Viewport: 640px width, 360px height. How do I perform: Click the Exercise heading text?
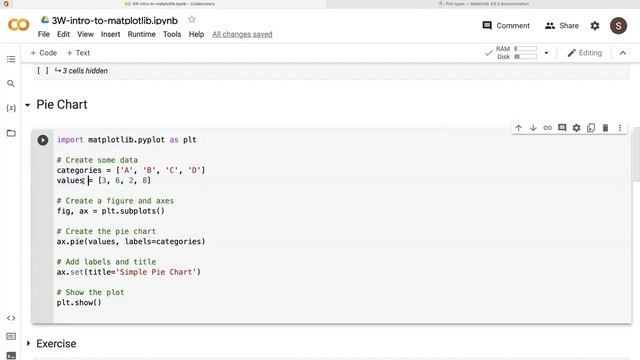point(56,344)
